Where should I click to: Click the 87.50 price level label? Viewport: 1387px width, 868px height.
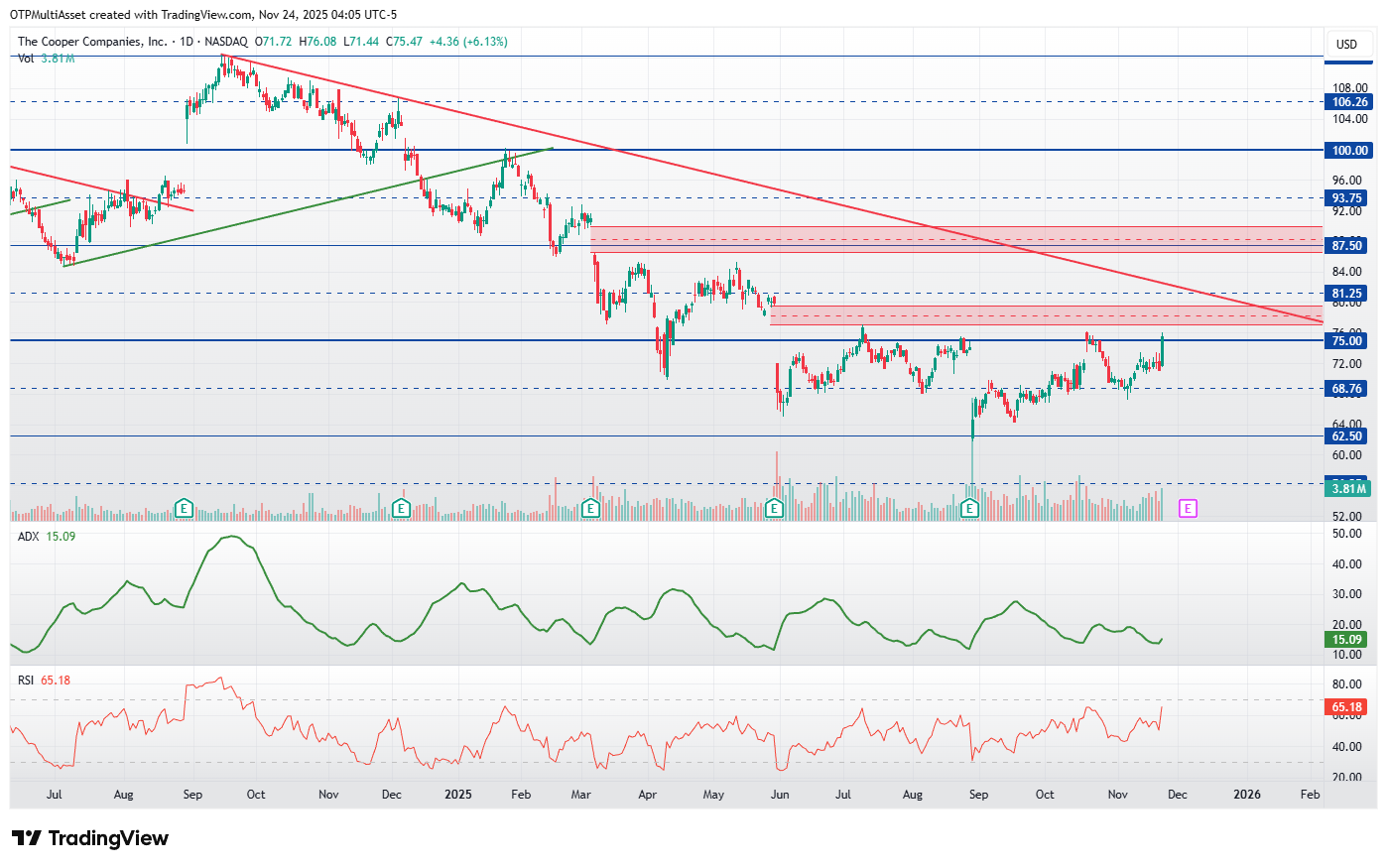pyautogui.click(x=1346, y=246)
